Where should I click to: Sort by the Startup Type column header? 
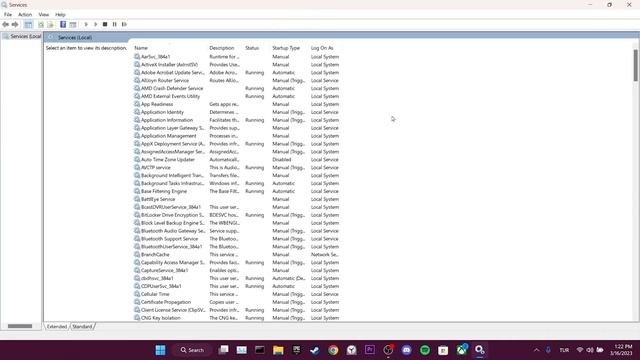coord(286,48)
